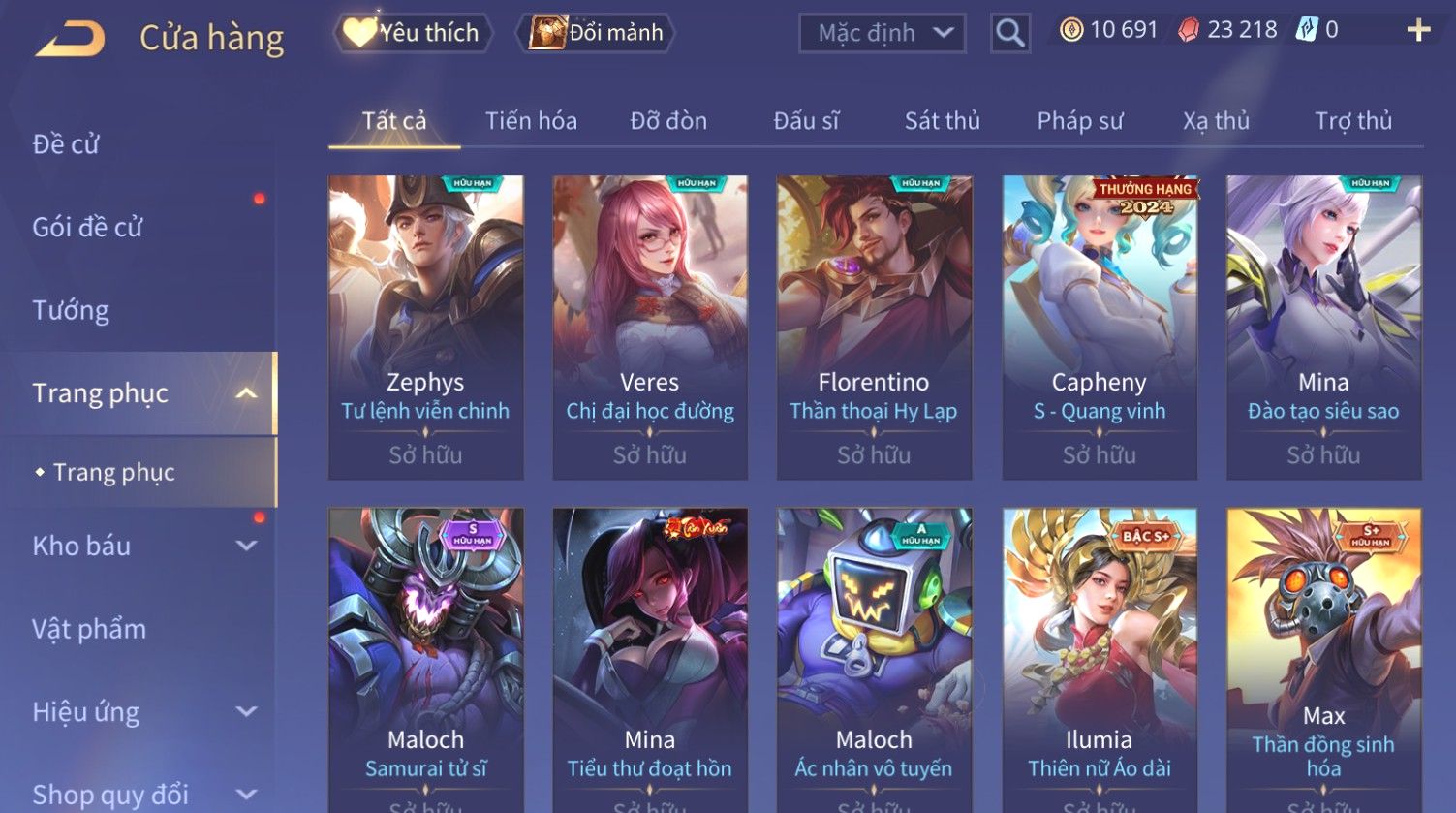Click the blue voucher ticket icon
The image size is (1456, 813).
click(x=1307, y=30)
